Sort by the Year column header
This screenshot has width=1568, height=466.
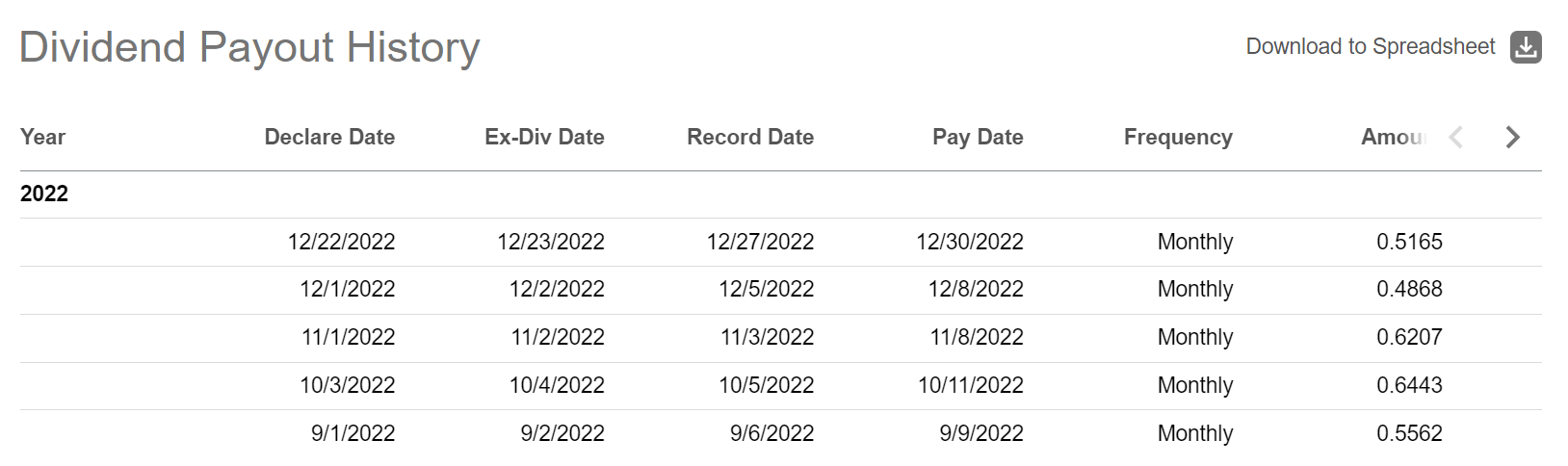(x=43, y=137)
